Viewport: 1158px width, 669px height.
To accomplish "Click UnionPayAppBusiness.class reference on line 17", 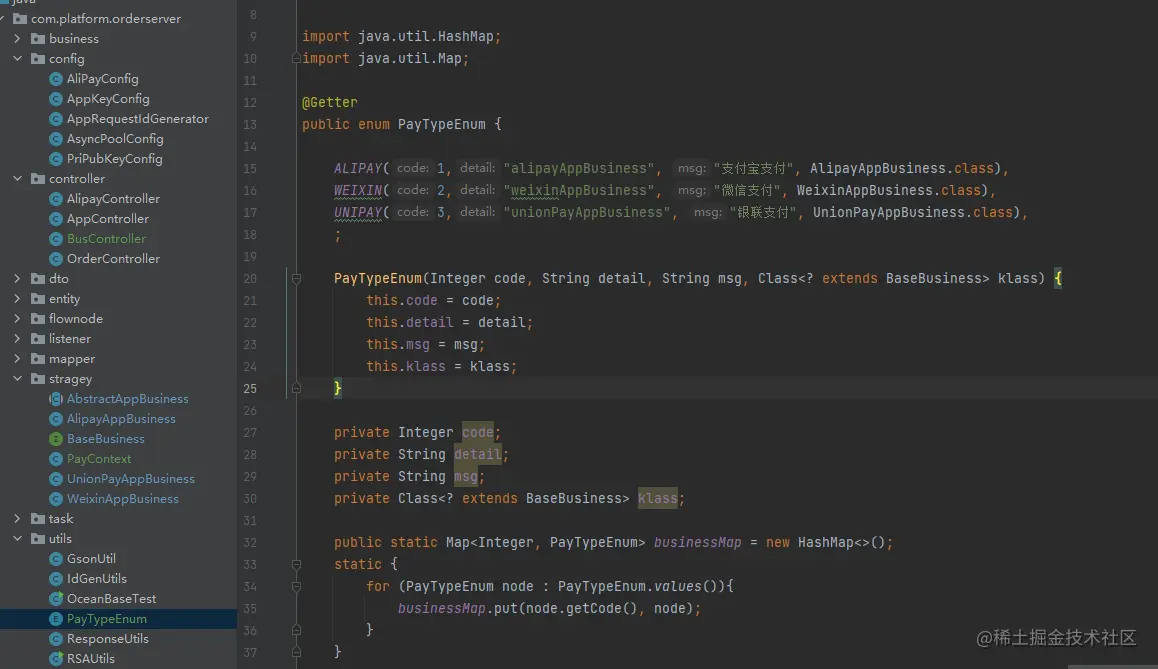I will click(913, 213).
